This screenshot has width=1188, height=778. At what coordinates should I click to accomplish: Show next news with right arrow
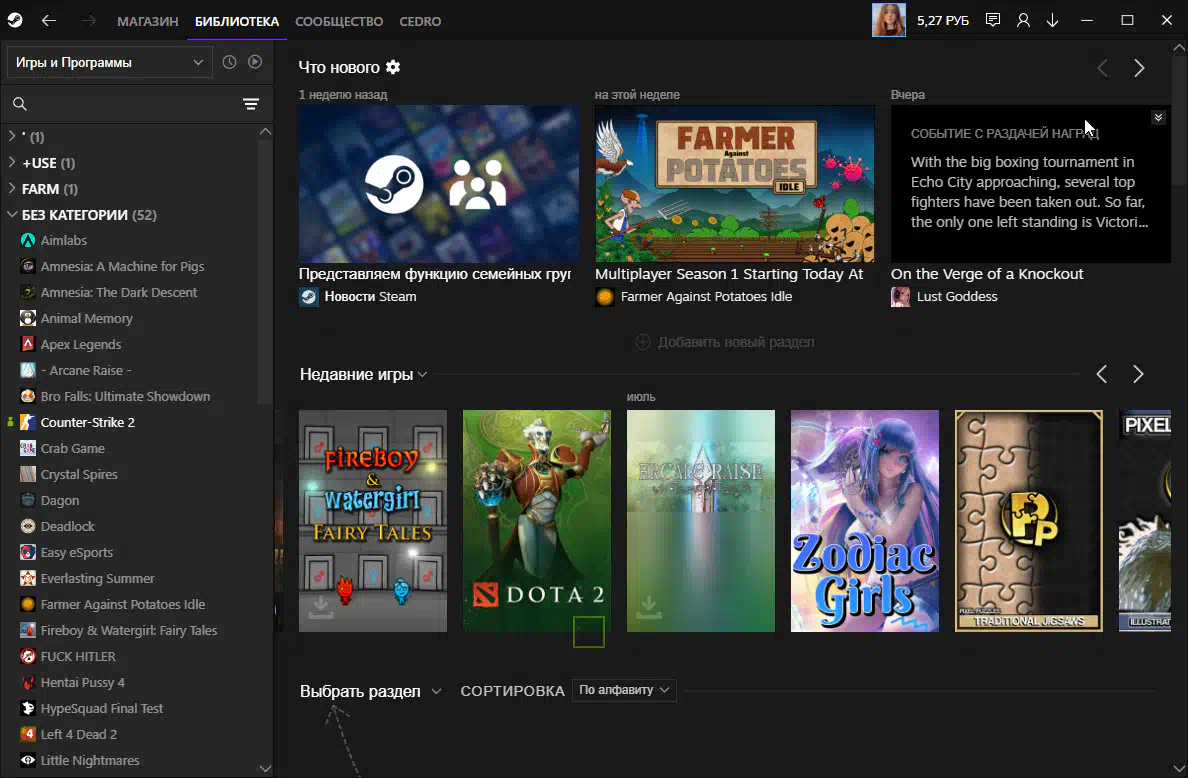(1139, 68)
